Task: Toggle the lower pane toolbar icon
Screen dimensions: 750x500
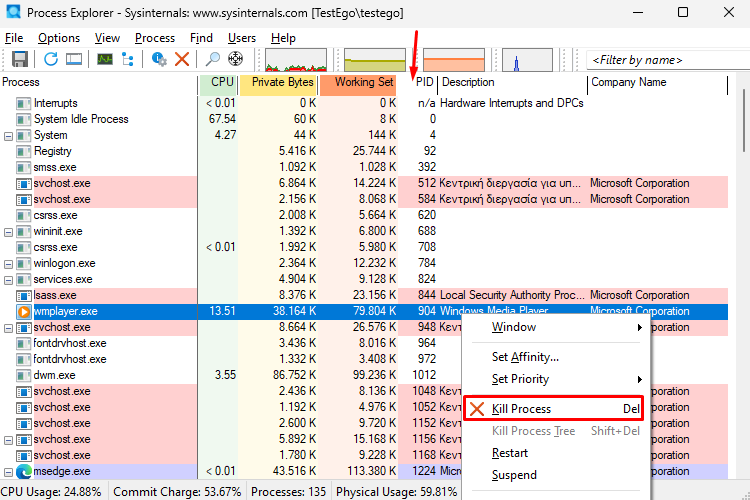Action: (74, 59)
